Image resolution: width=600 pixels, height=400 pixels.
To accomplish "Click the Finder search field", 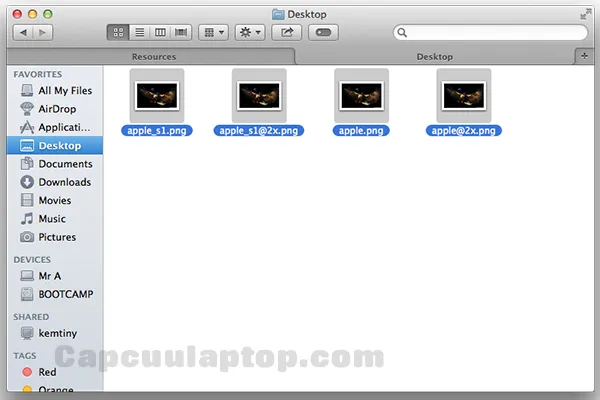I will 482,33.
